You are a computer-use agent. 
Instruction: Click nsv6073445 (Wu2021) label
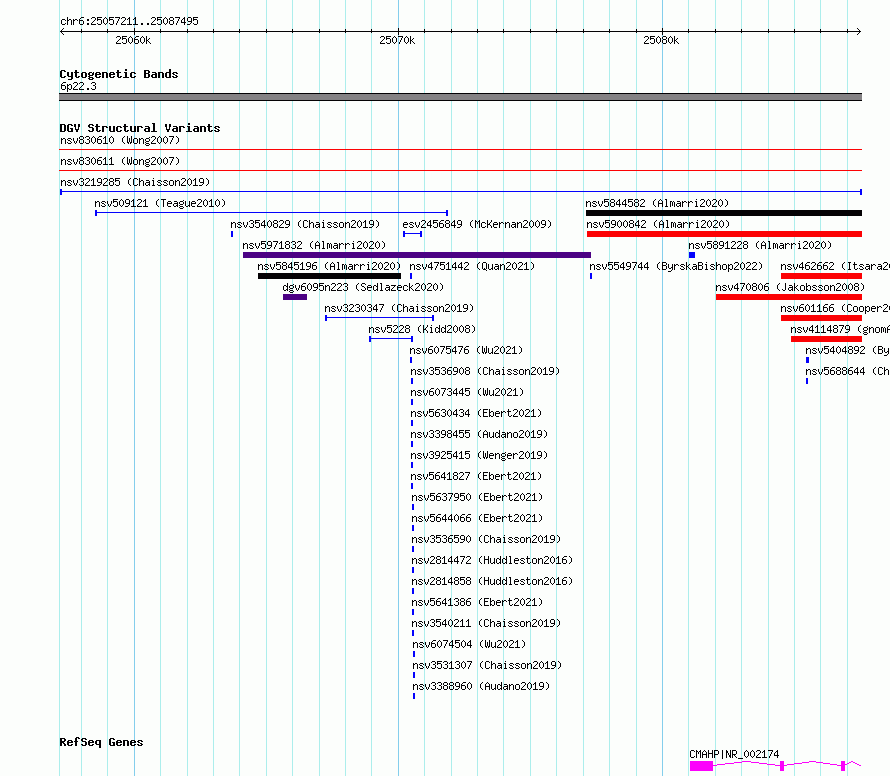(x=467, y=392)
